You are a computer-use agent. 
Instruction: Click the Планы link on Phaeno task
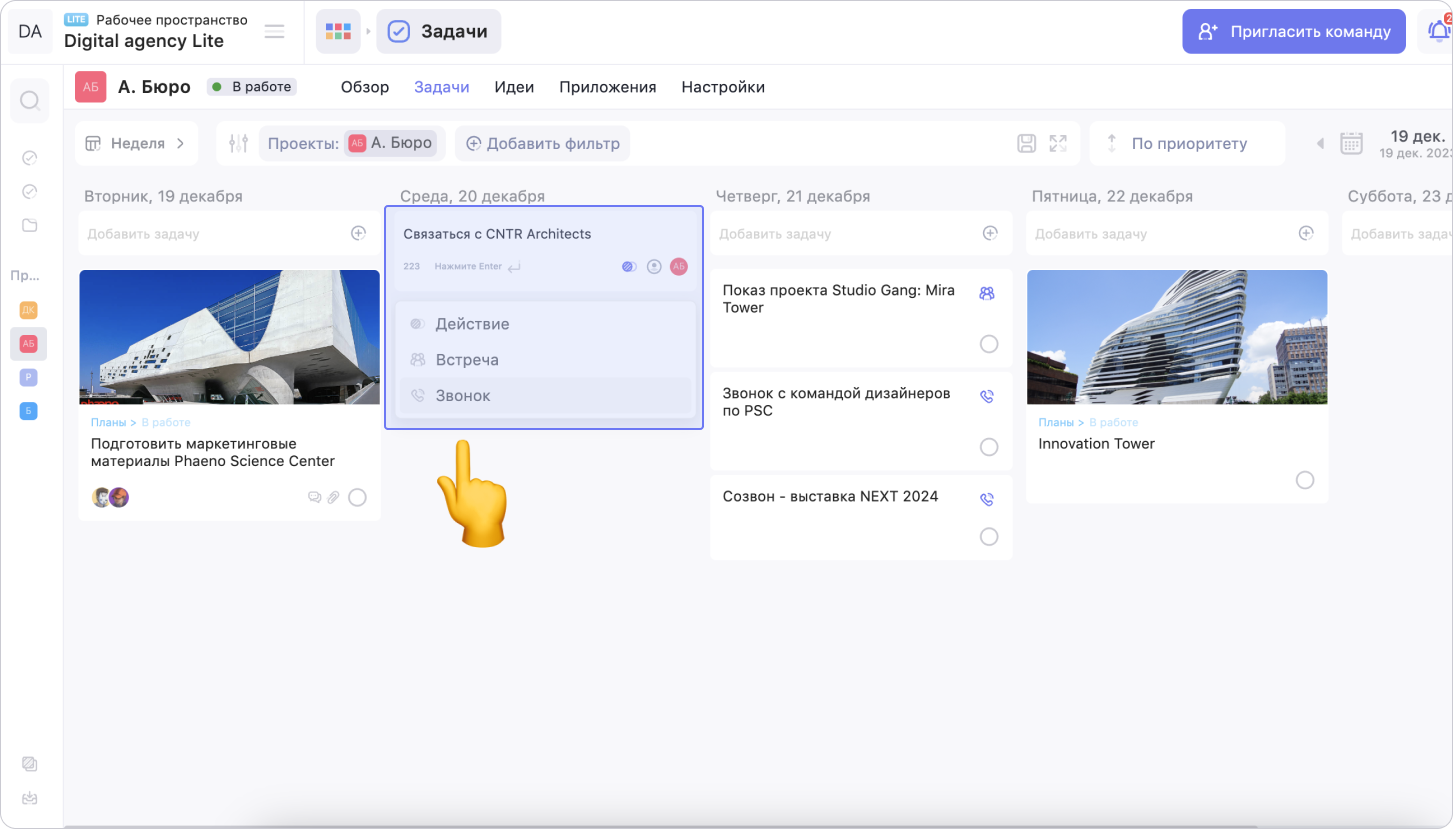click(x=108, y=423)
